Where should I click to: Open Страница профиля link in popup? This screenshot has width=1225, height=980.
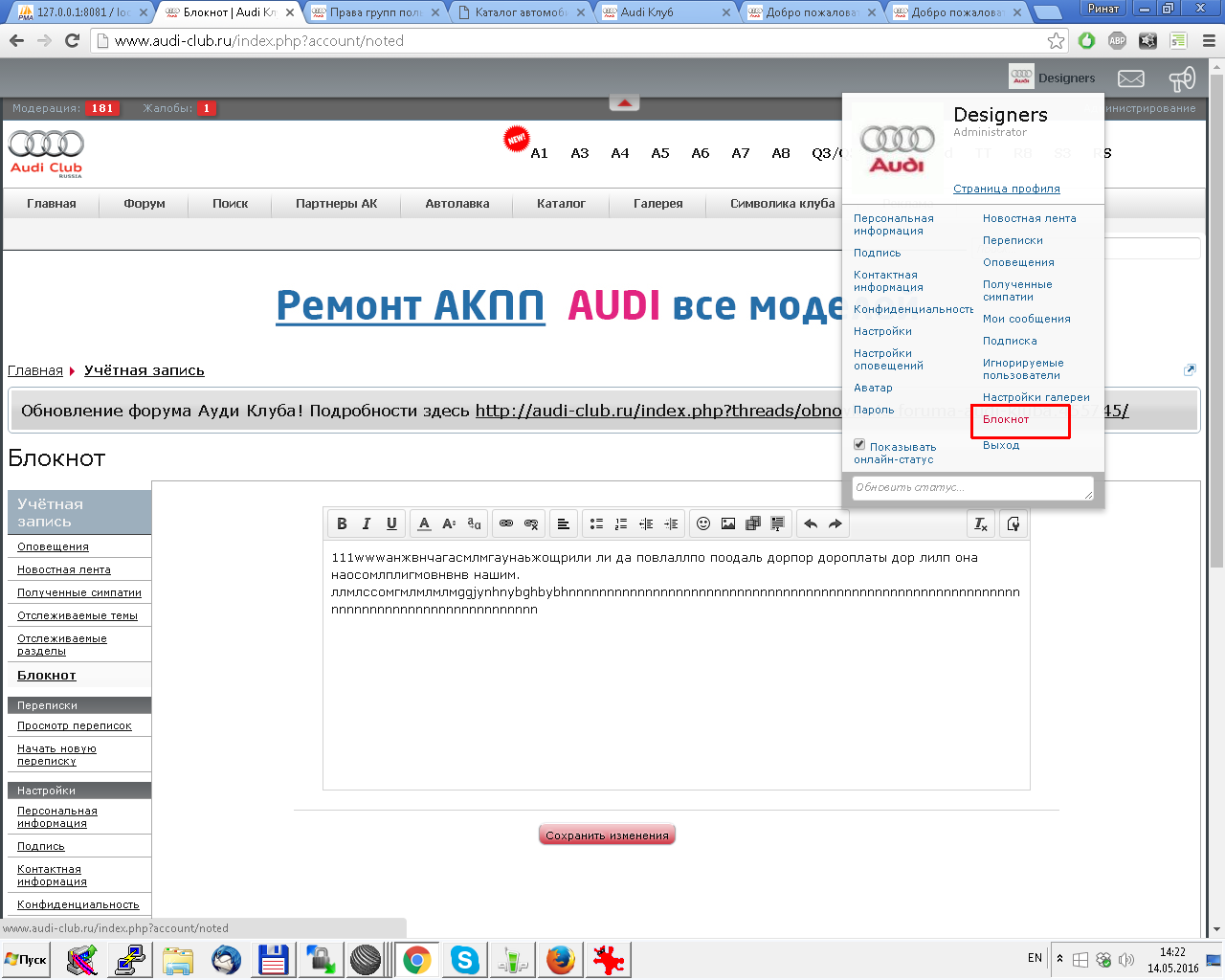[x=1006, y=189]
